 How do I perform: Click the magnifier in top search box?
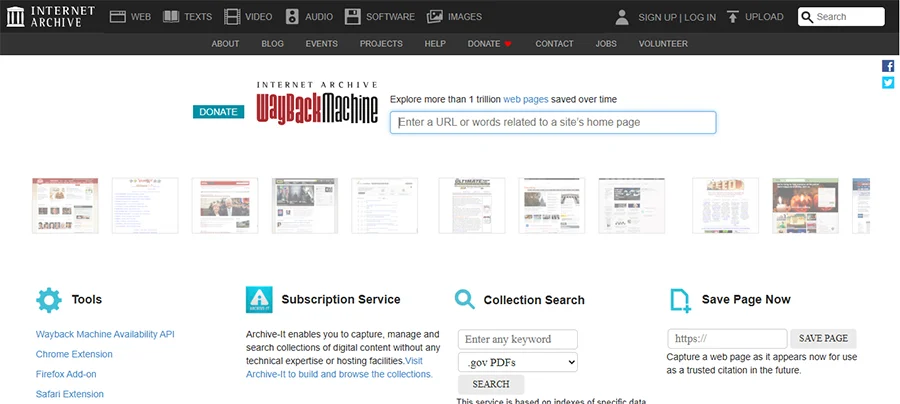click(x=807, y=17)
